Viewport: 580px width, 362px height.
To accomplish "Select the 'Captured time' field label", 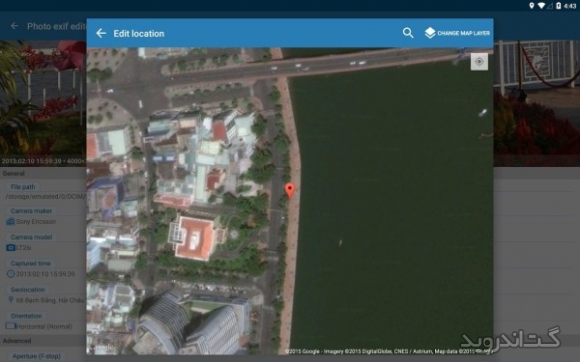I will click(30, 263).
